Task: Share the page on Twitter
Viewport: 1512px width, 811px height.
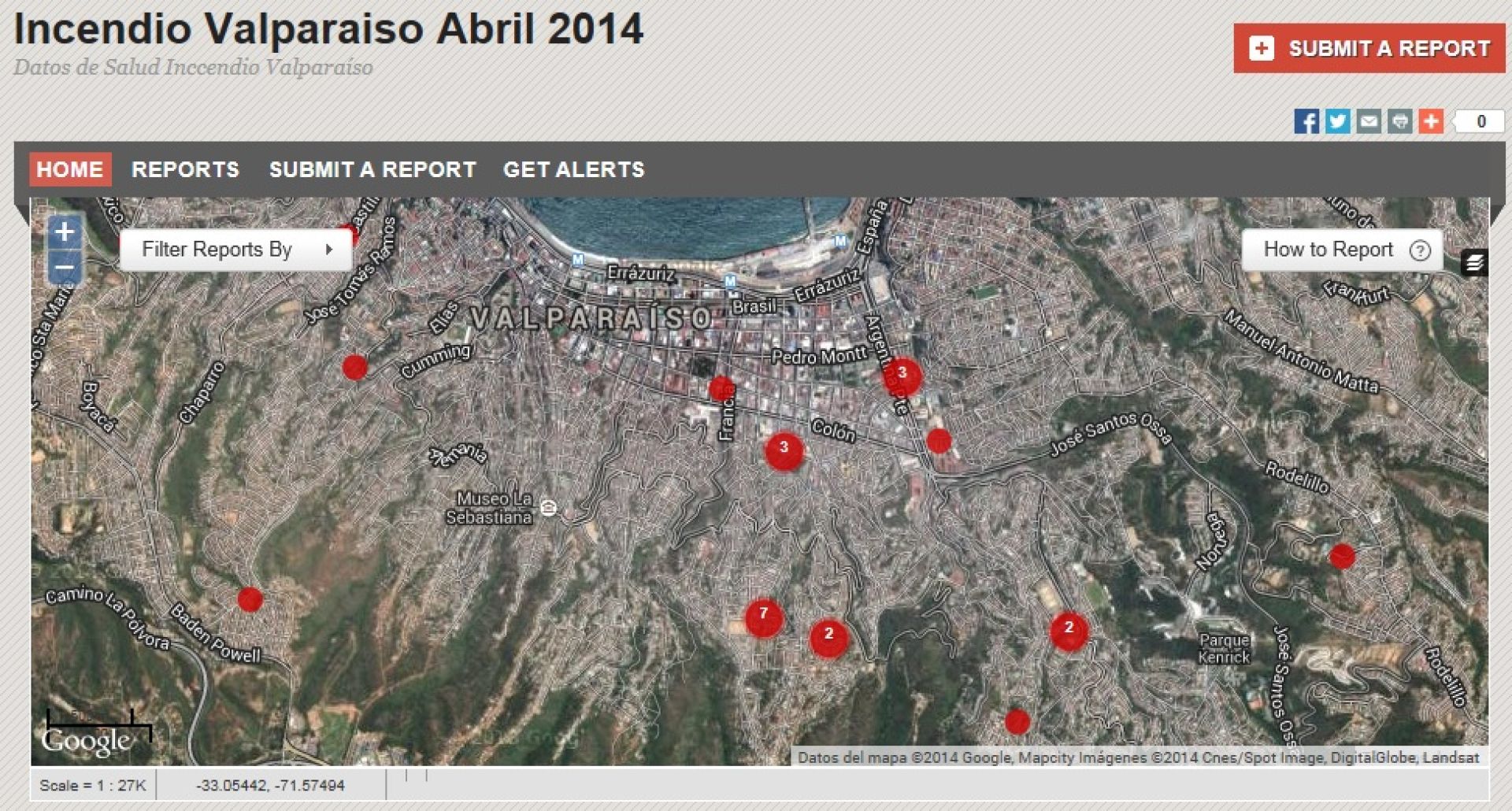Action: pyautogui.click(x=1337, y=121)
